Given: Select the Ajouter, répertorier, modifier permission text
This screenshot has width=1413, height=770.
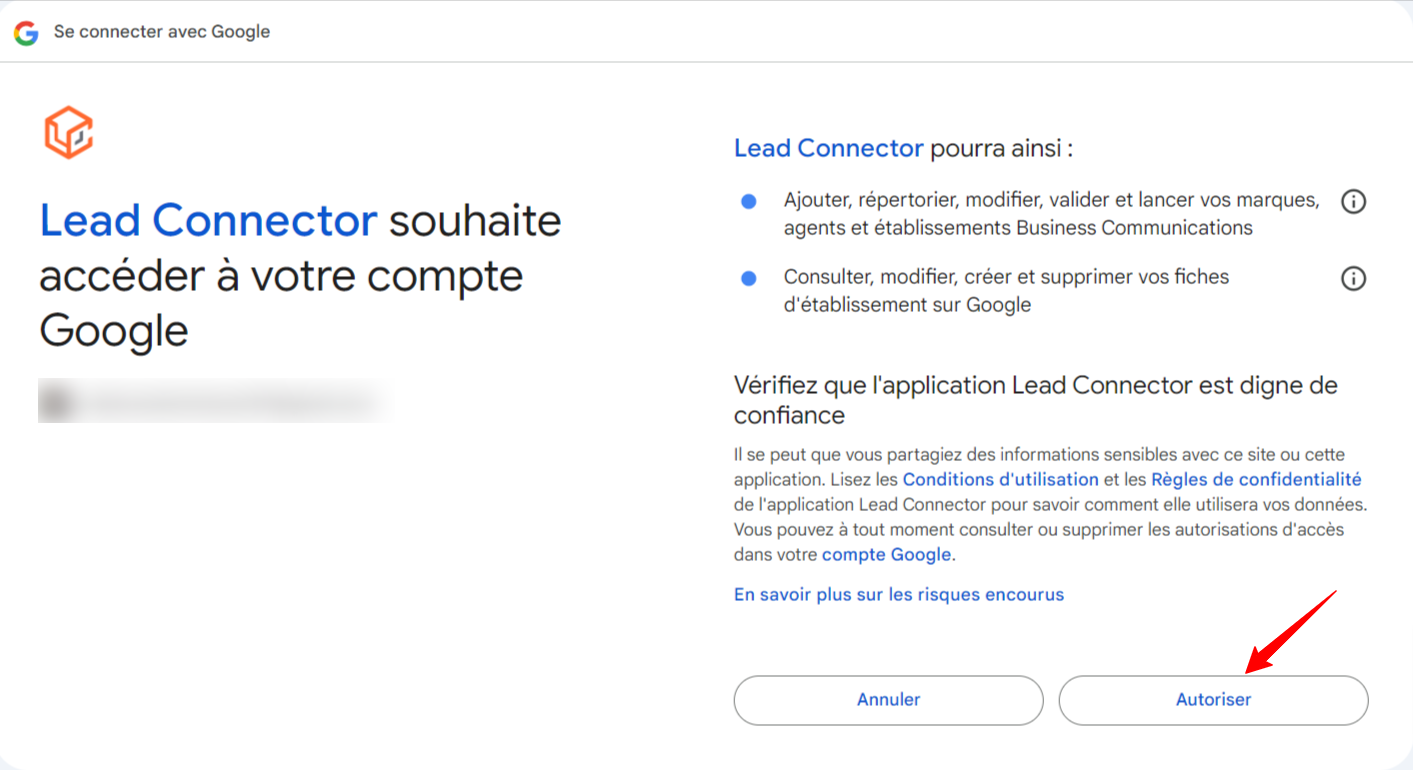Looking at the screenshot, I should click(1051, 214).
